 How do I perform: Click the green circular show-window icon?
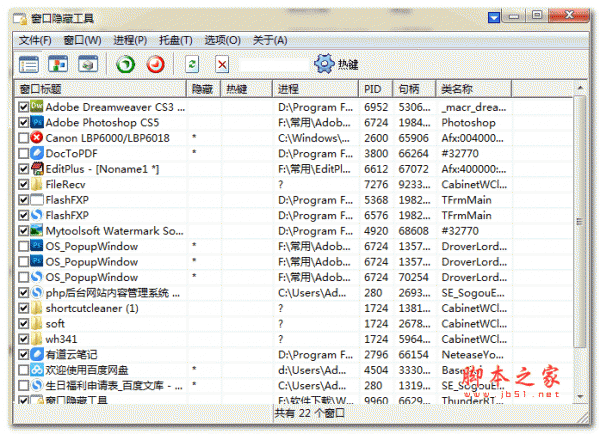126,64
